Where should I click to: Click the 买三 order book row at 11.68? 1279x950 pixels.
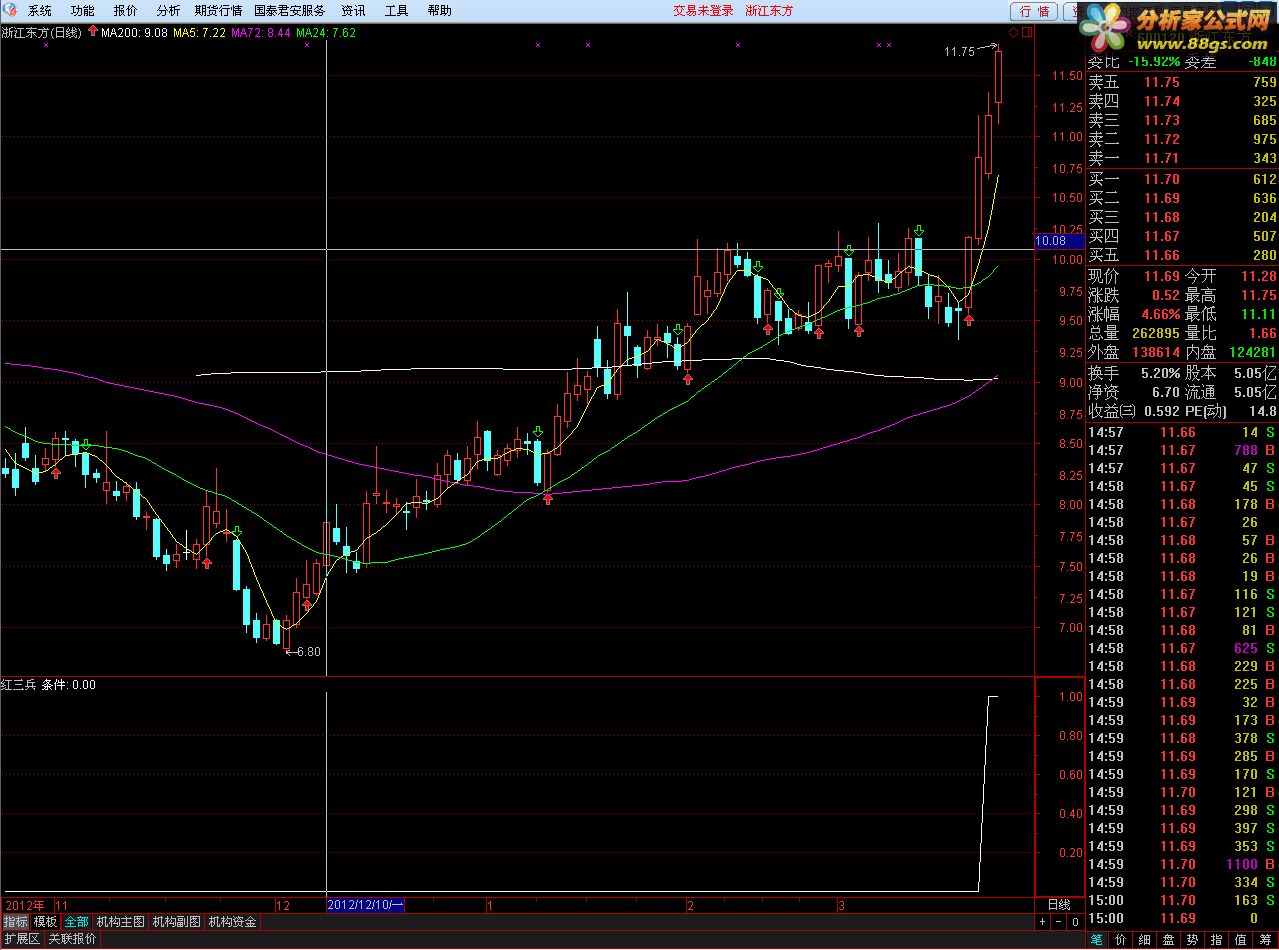tap(1182, 217)
